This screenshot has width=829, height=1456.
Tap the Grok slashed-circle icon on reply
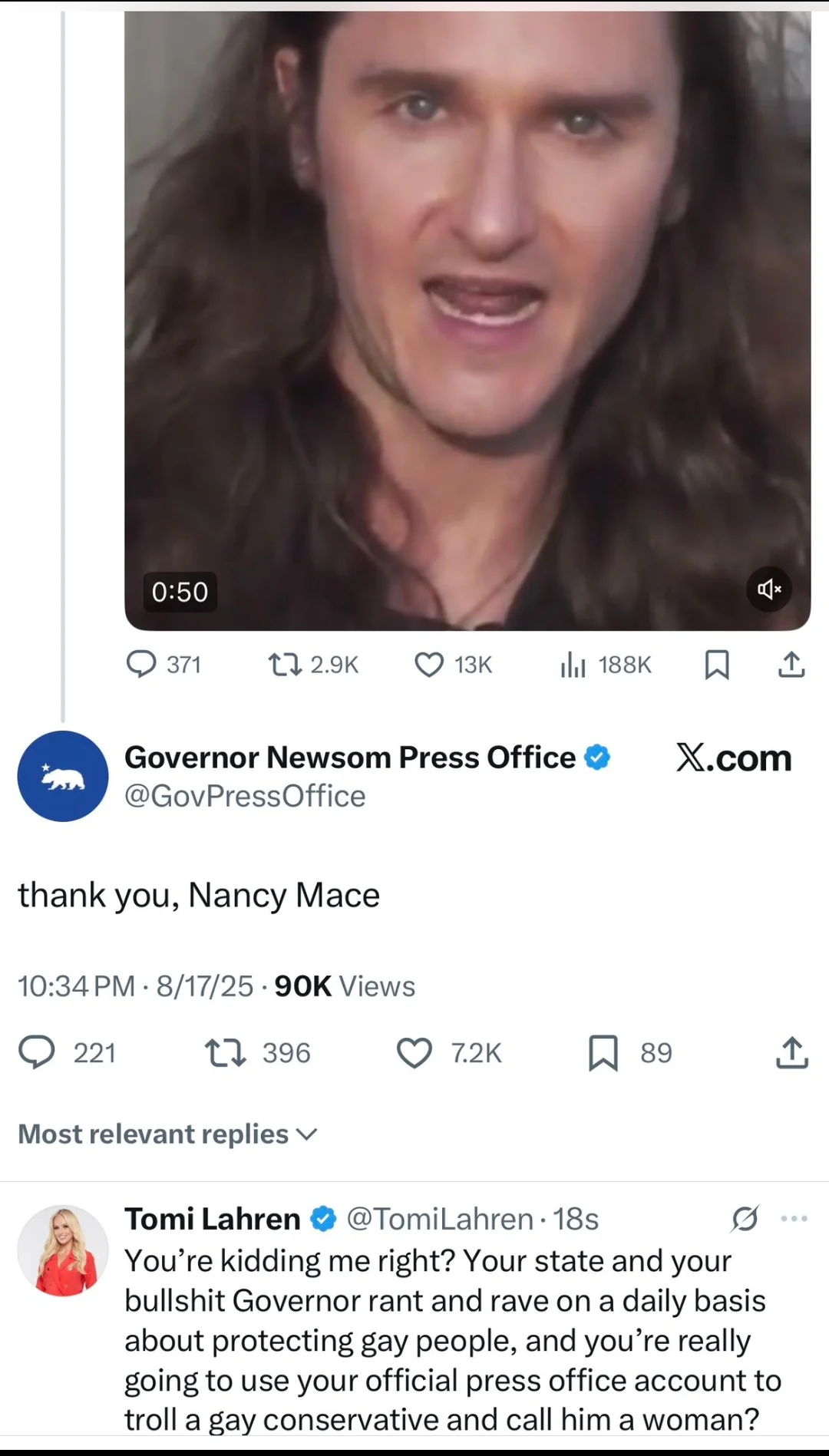point(745,1219)
